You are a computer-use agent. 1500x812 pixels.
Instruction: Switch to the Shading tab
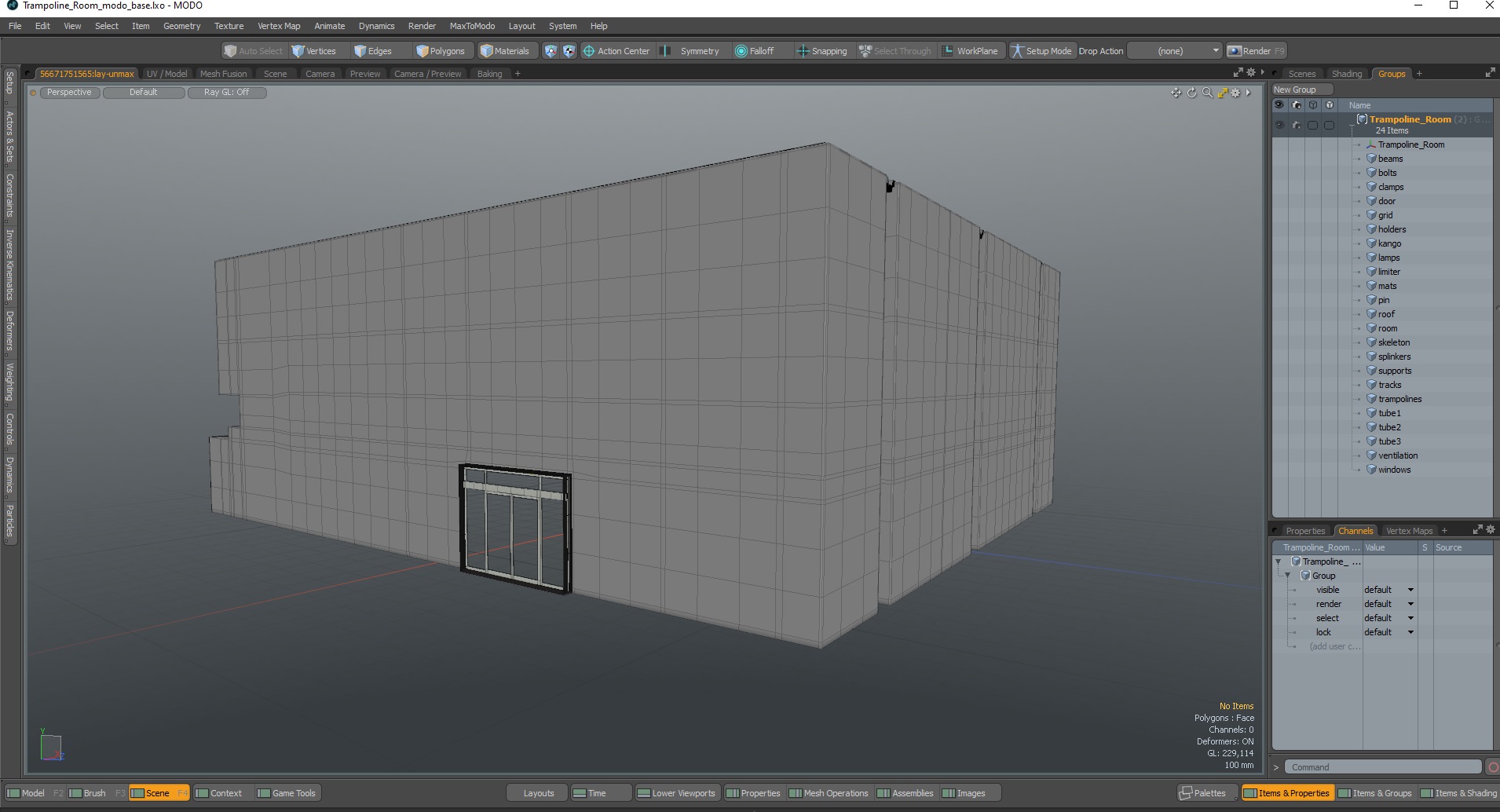tap(1346, 74)
